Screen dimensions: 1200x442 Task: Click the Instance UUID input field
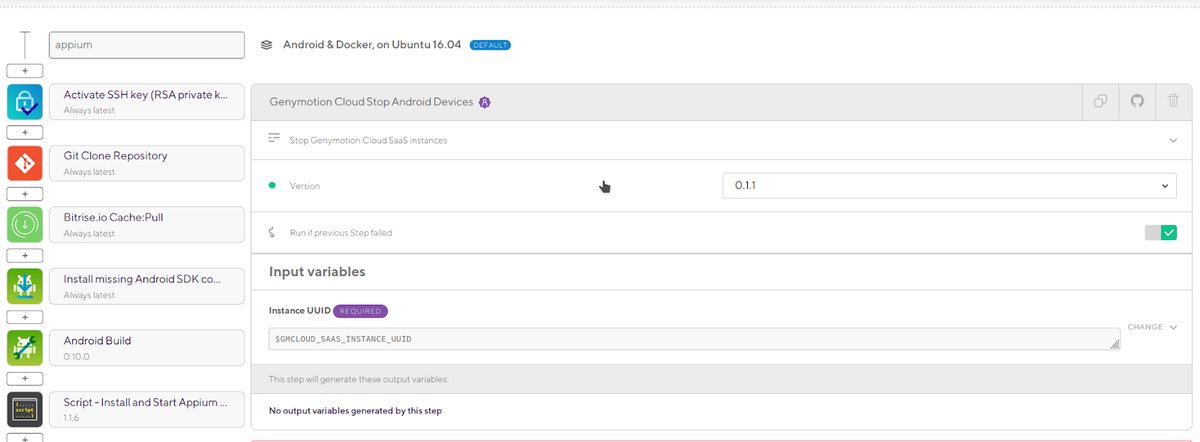[x=695, y=339]
